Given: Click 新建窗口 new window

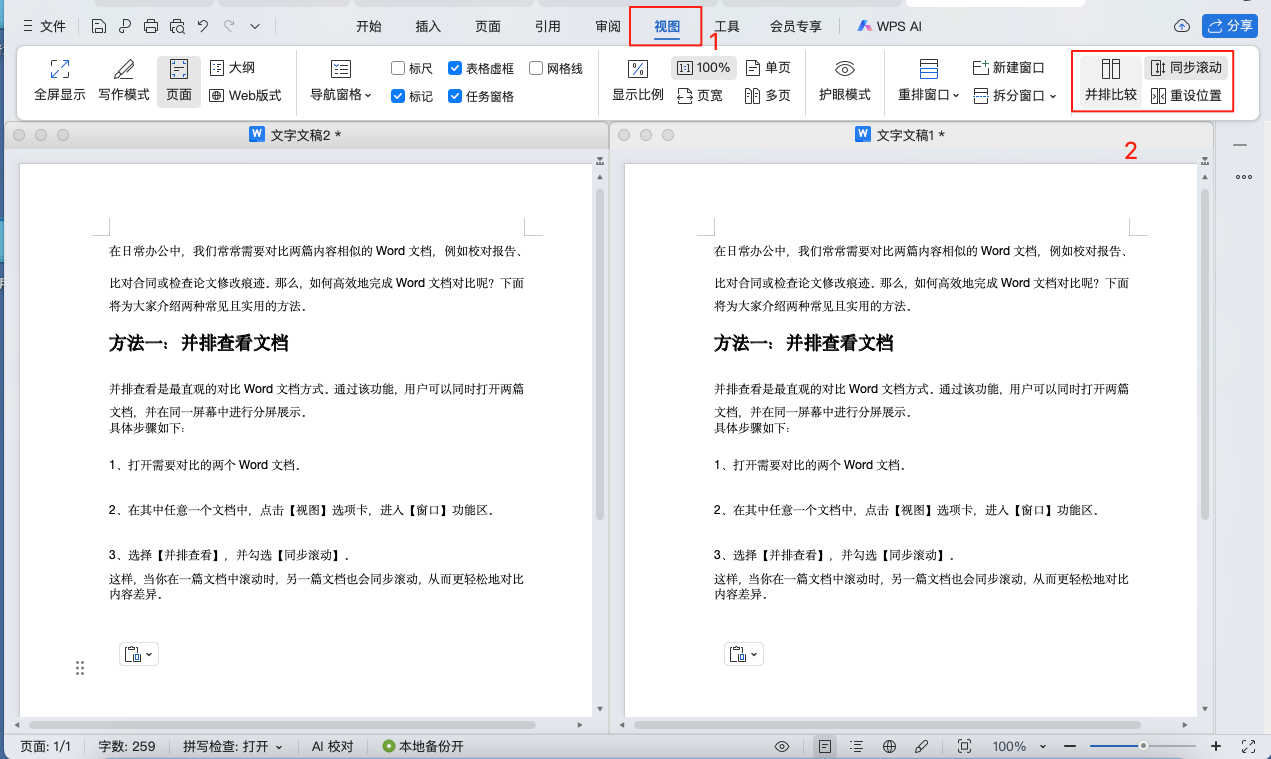Looking at the screenshot, I should (x=1008, y=68).
